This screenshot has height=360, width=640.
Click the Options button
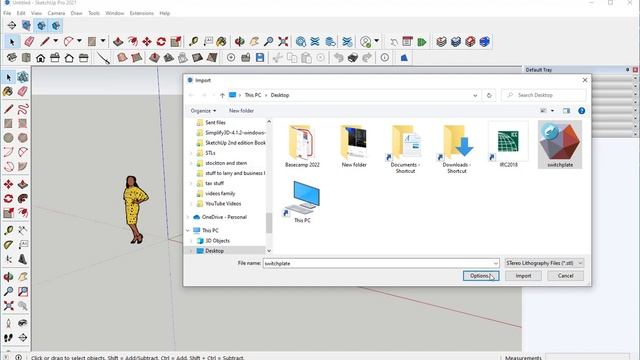[x=481, y=276]
